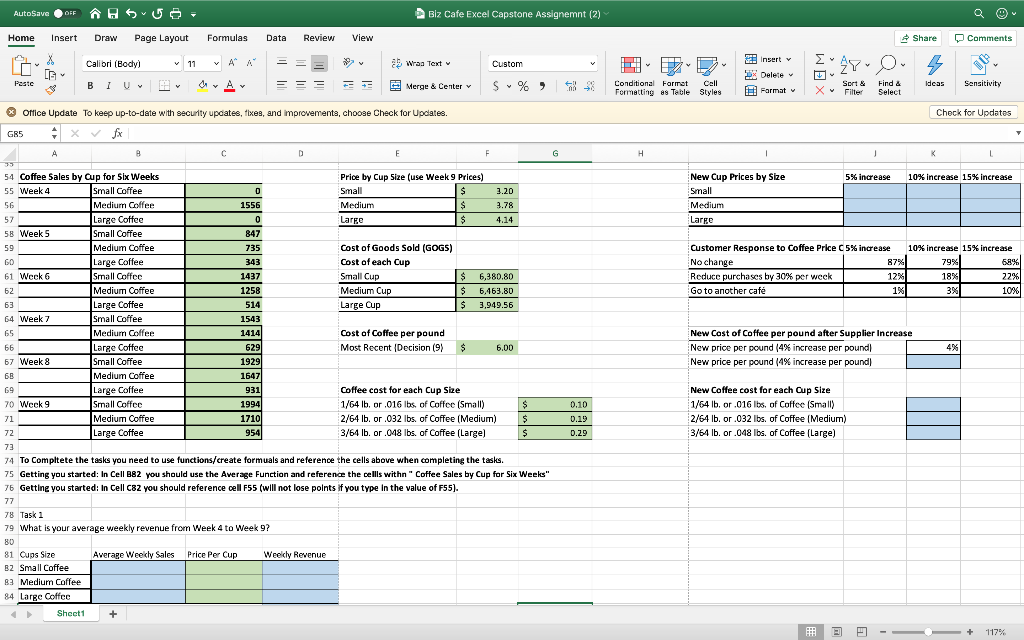The height and width of the screenshot is (640, 1024).
Task: Open the Wrap Text dropdown arrow
Action: [x=448, y=63]
